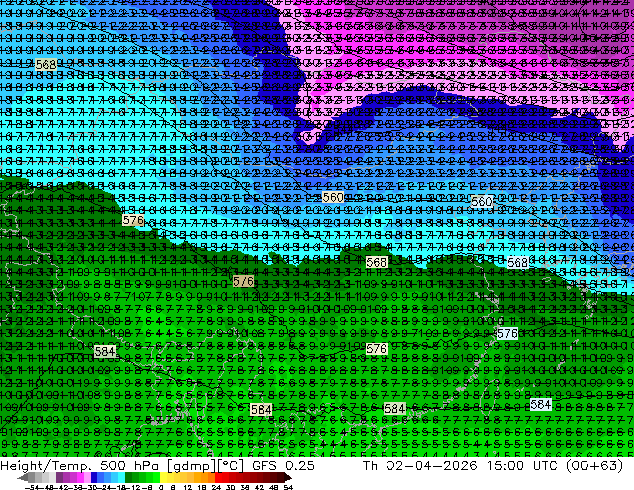634x490 pixels.
Task: Click the white 576 label at right
Action: [507, 334]
